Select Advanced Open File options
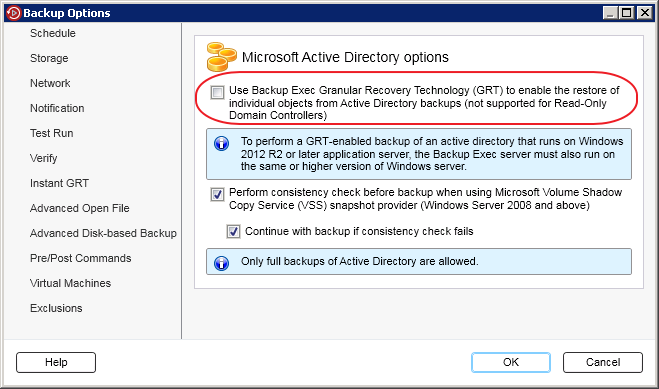 point(79,208)
